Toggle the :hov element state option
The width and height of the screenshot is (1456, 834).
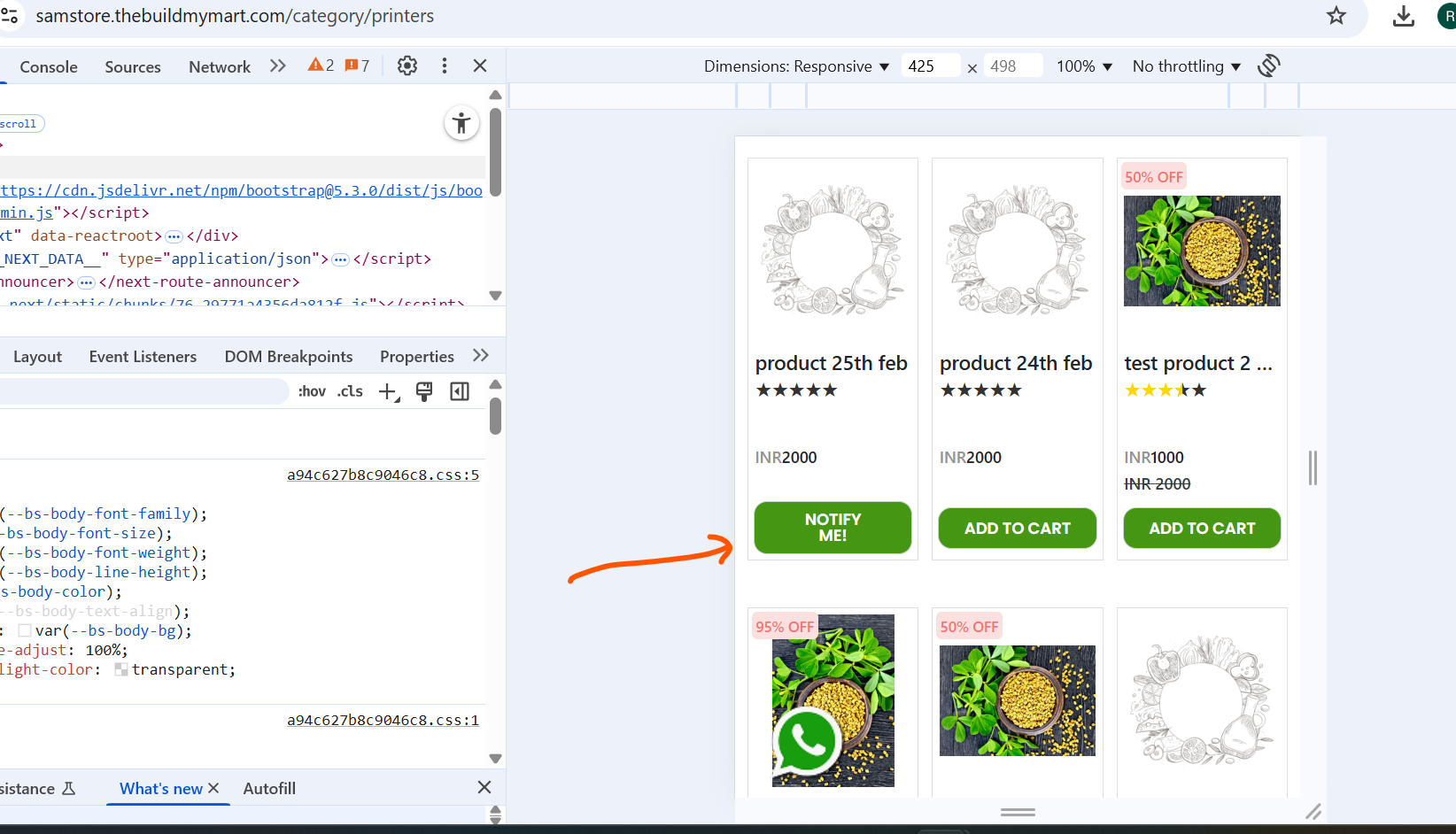click(x=312, y=391)
